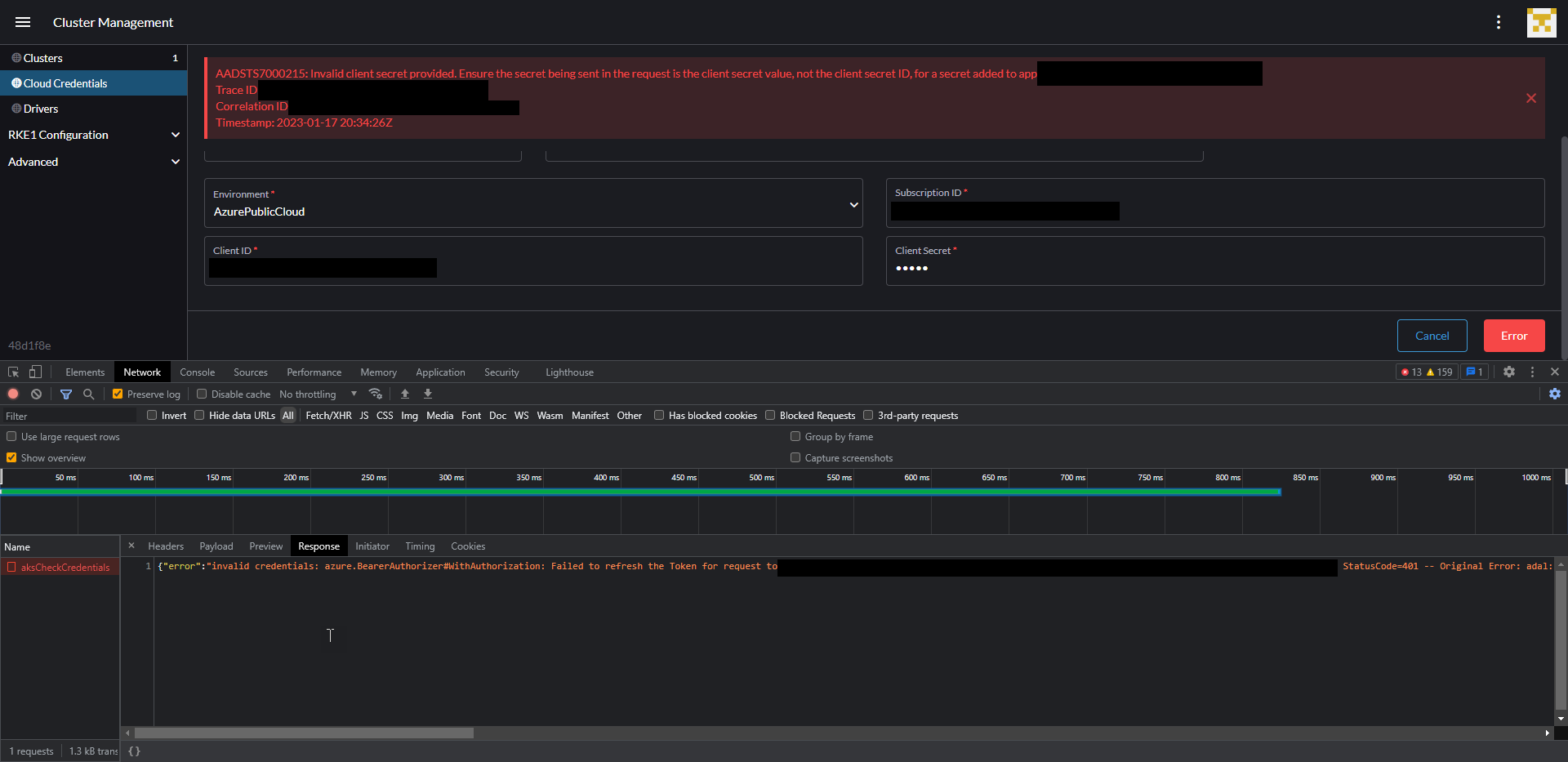Click the network overview timeline bar
This screenshot has width=1568, height=762.
(x=572, y=492)
